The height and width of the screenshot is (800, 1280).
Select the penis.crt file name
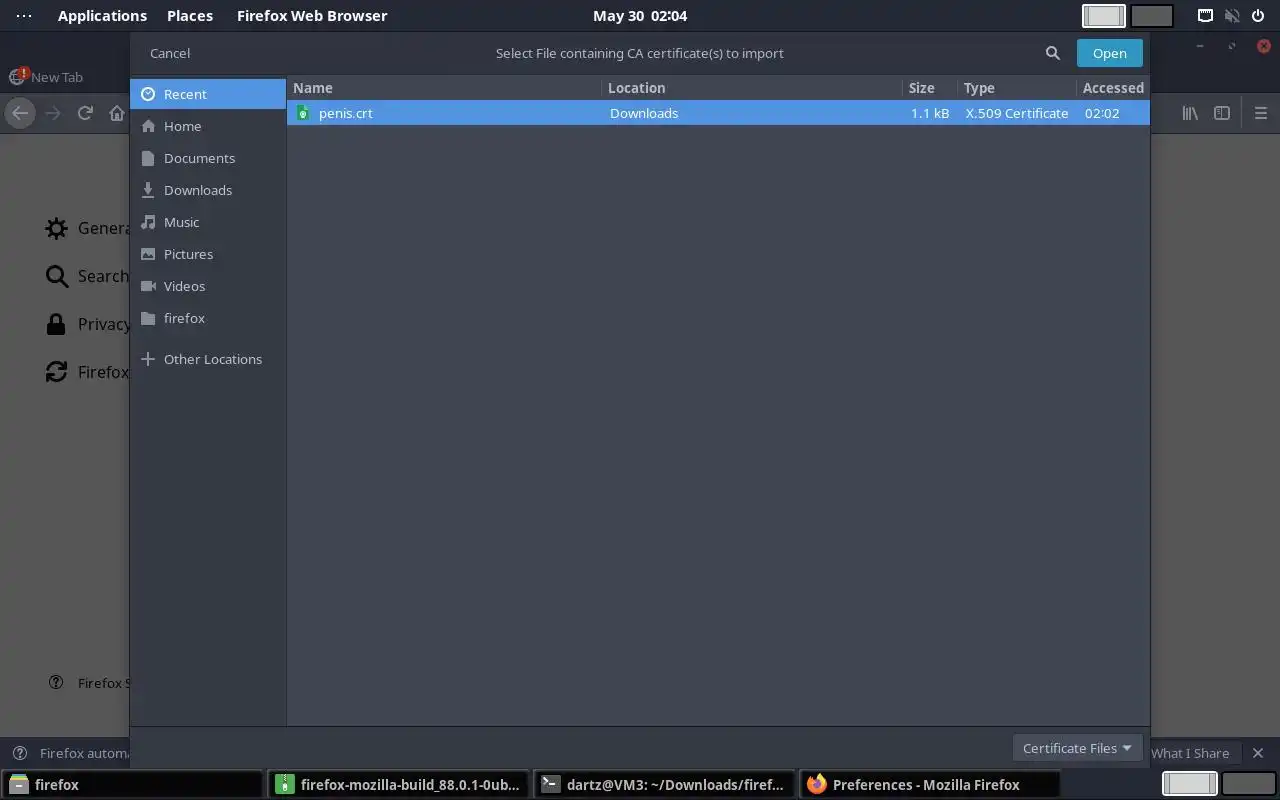tap(345, 113)
